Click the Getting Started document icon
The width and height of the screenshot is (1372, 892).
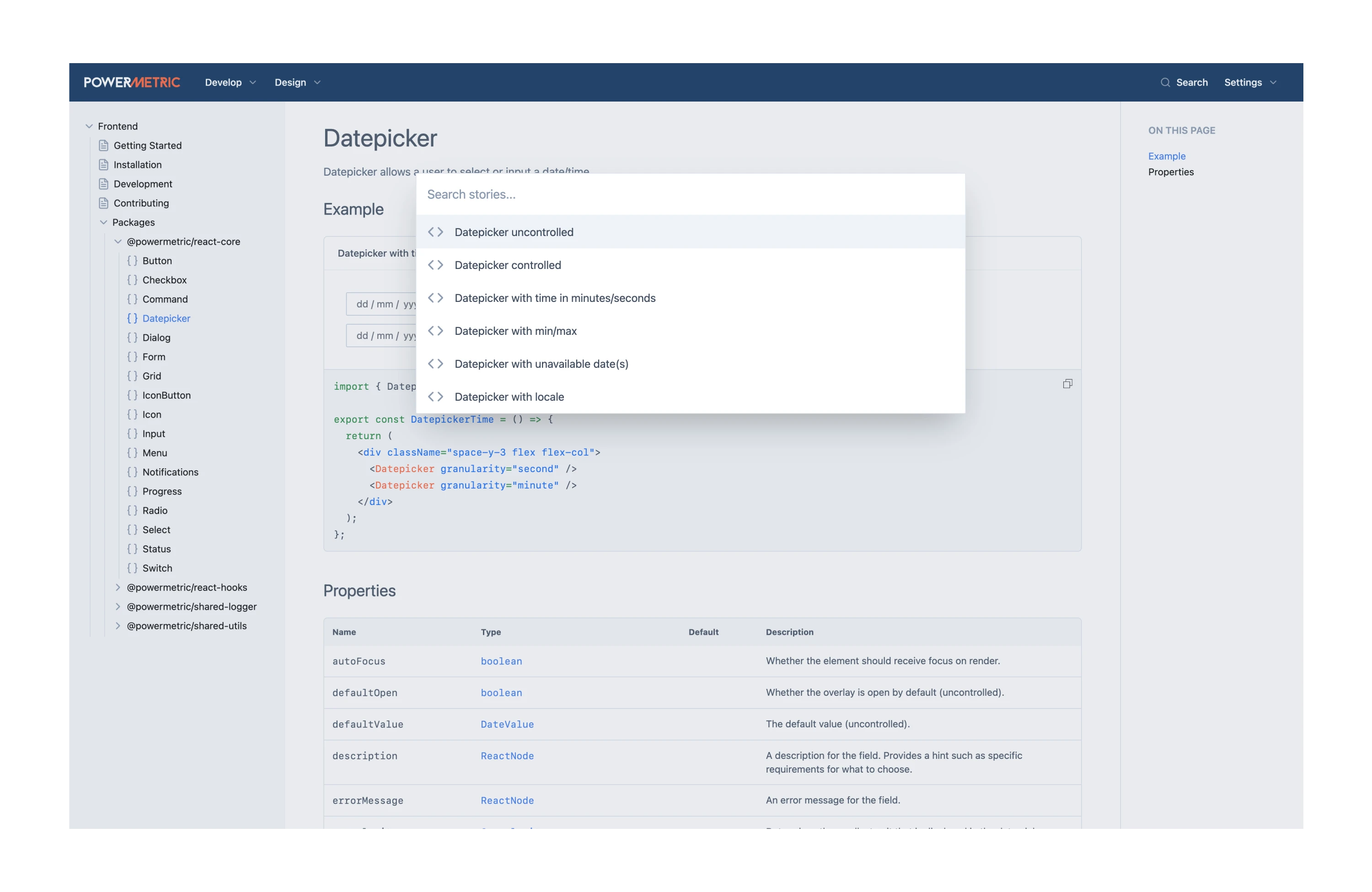(104, 145)
